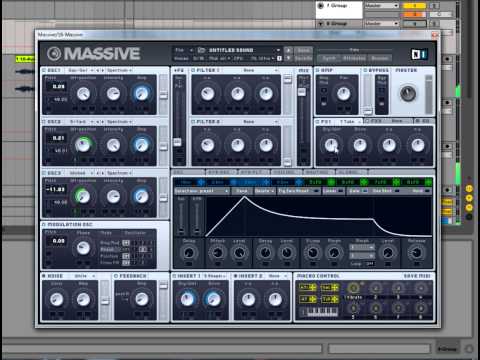Click the keyboard icon in Macro Control
Screen dimensions: 480x360
(320, 312)
